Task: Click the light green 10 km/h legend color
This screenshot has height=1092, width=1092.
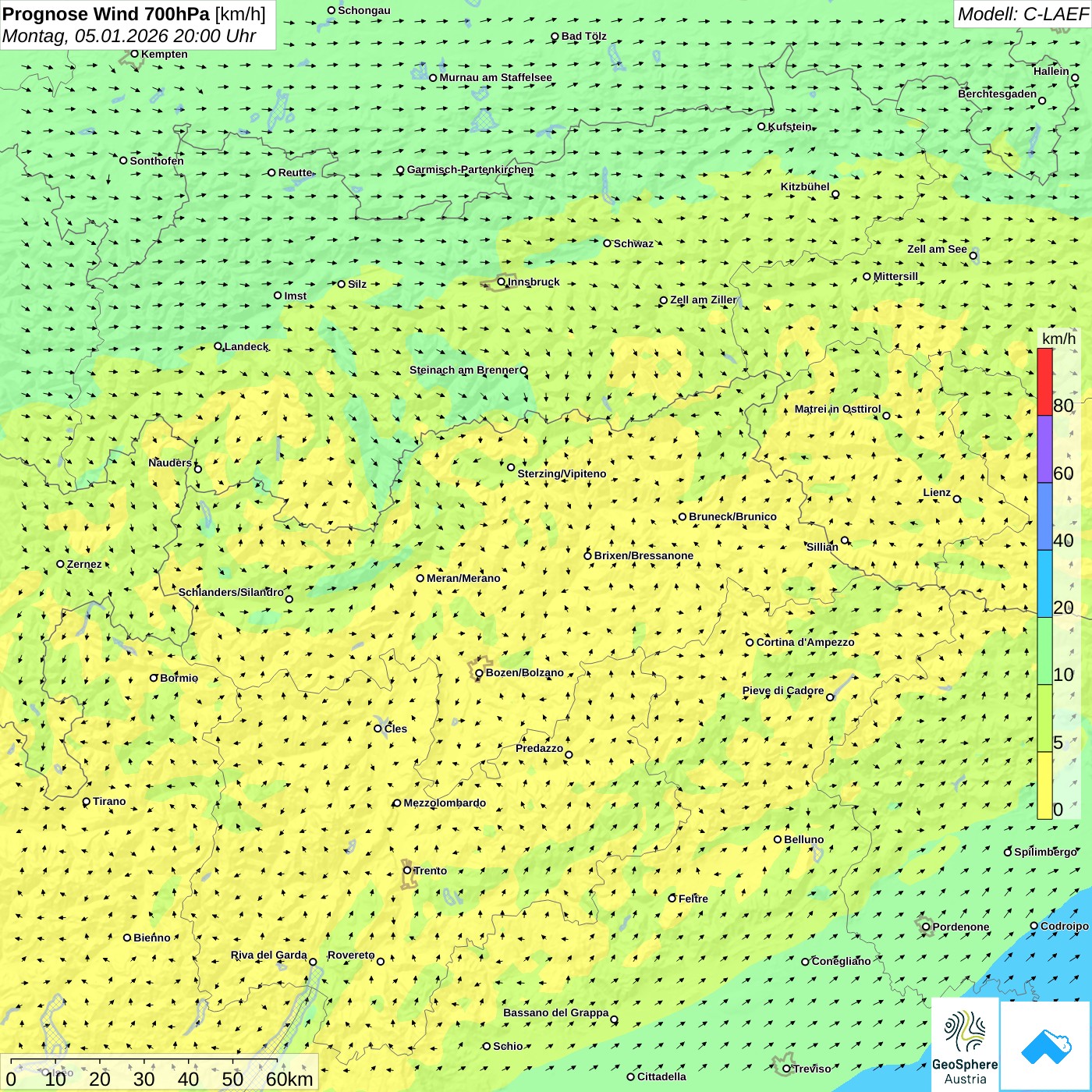Action: (x=1044, y=651)
